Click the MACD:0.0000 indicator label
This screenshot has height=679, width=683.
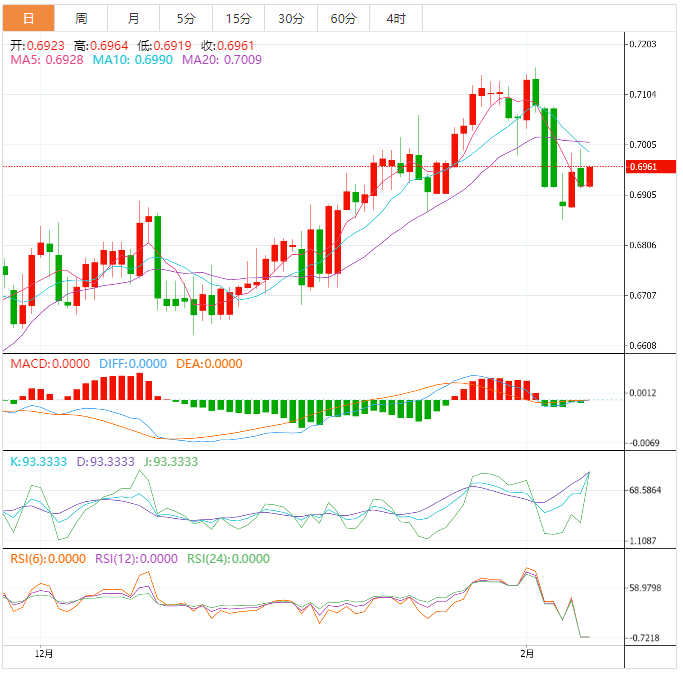click(x=50, y=364)
